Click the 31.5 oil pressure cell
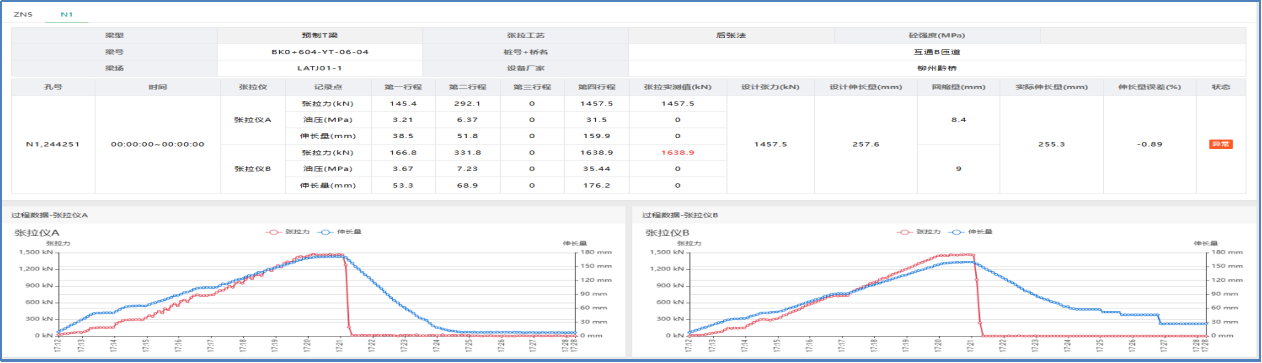The height and width of the screenshot is (363, 1262). click(597, 119)
